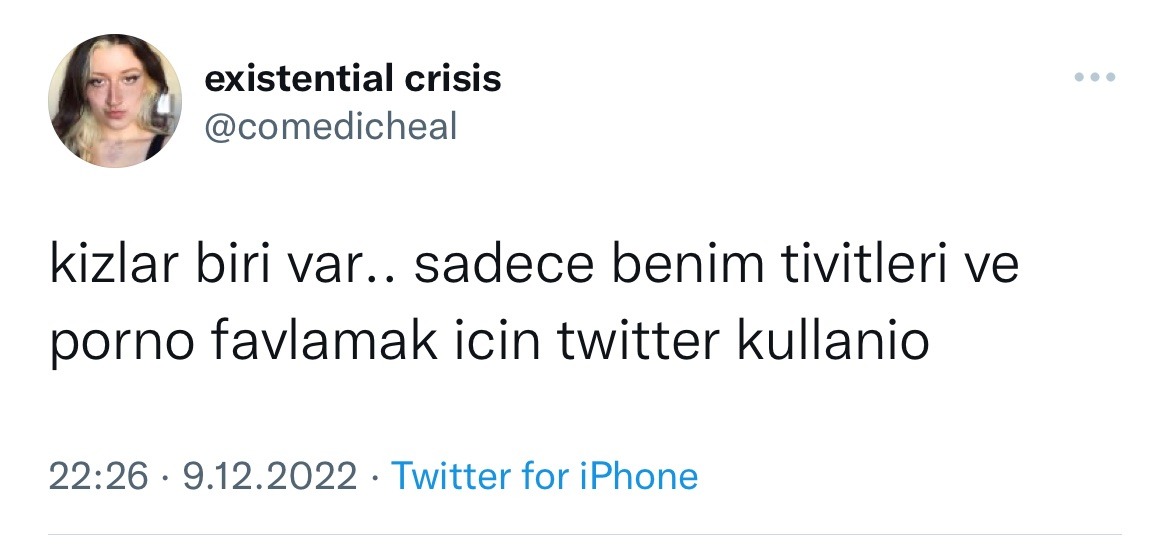
Task: Visit the @comedicheal handle
Action: tap(330, 127)
